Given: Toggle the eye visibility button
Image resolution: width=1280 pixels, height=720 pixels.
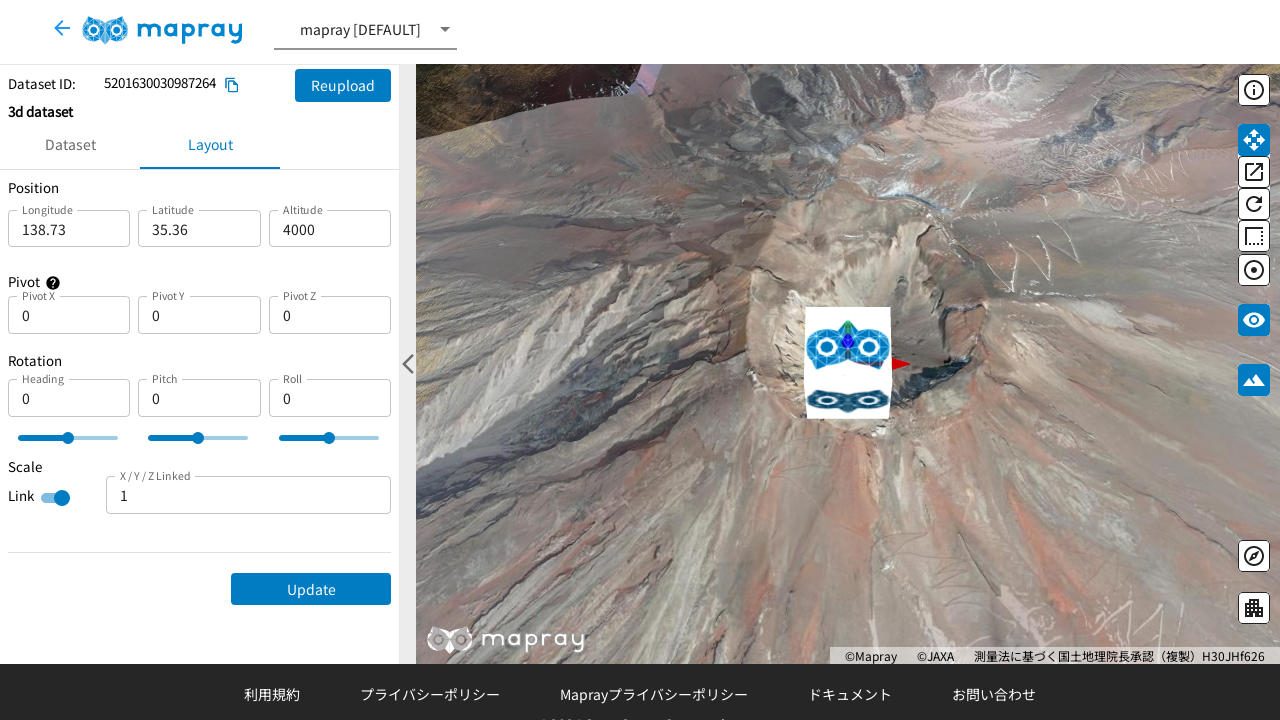Looking at the screenshot, I should (1254, 320).
